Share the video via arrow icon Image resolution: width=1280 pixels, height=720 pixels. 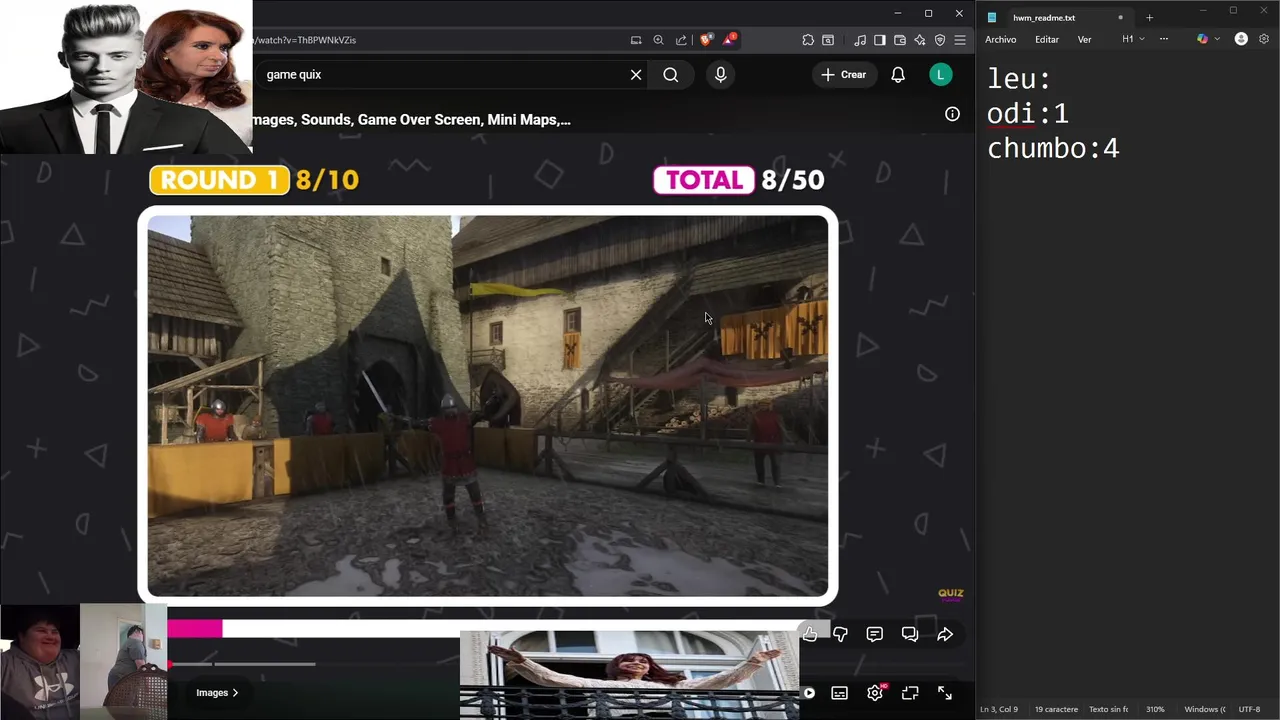945,634
